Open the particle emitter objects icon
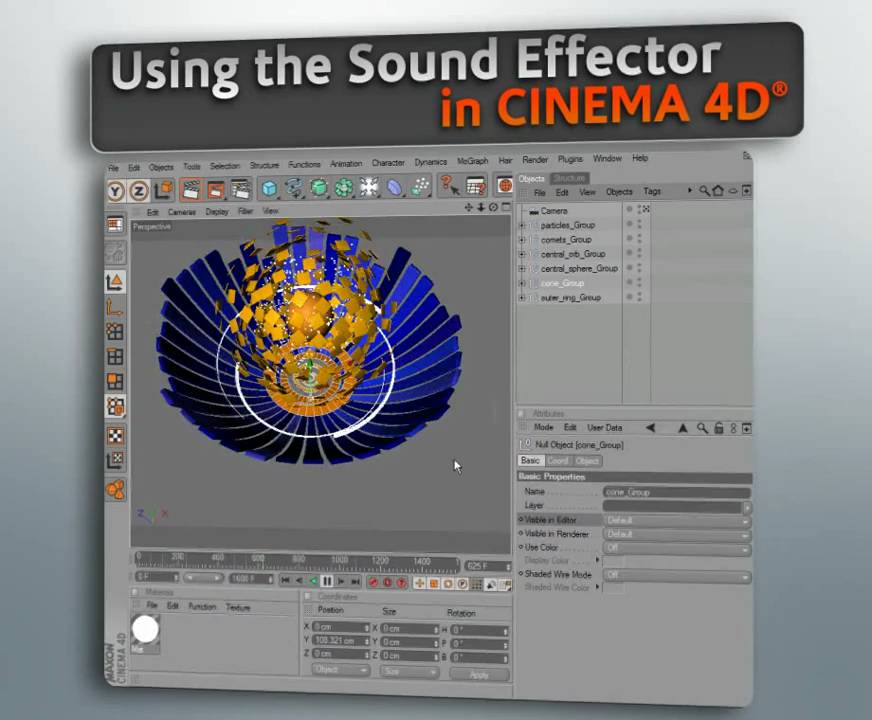The height and width of the screenshot is (720, 872). 420,186
